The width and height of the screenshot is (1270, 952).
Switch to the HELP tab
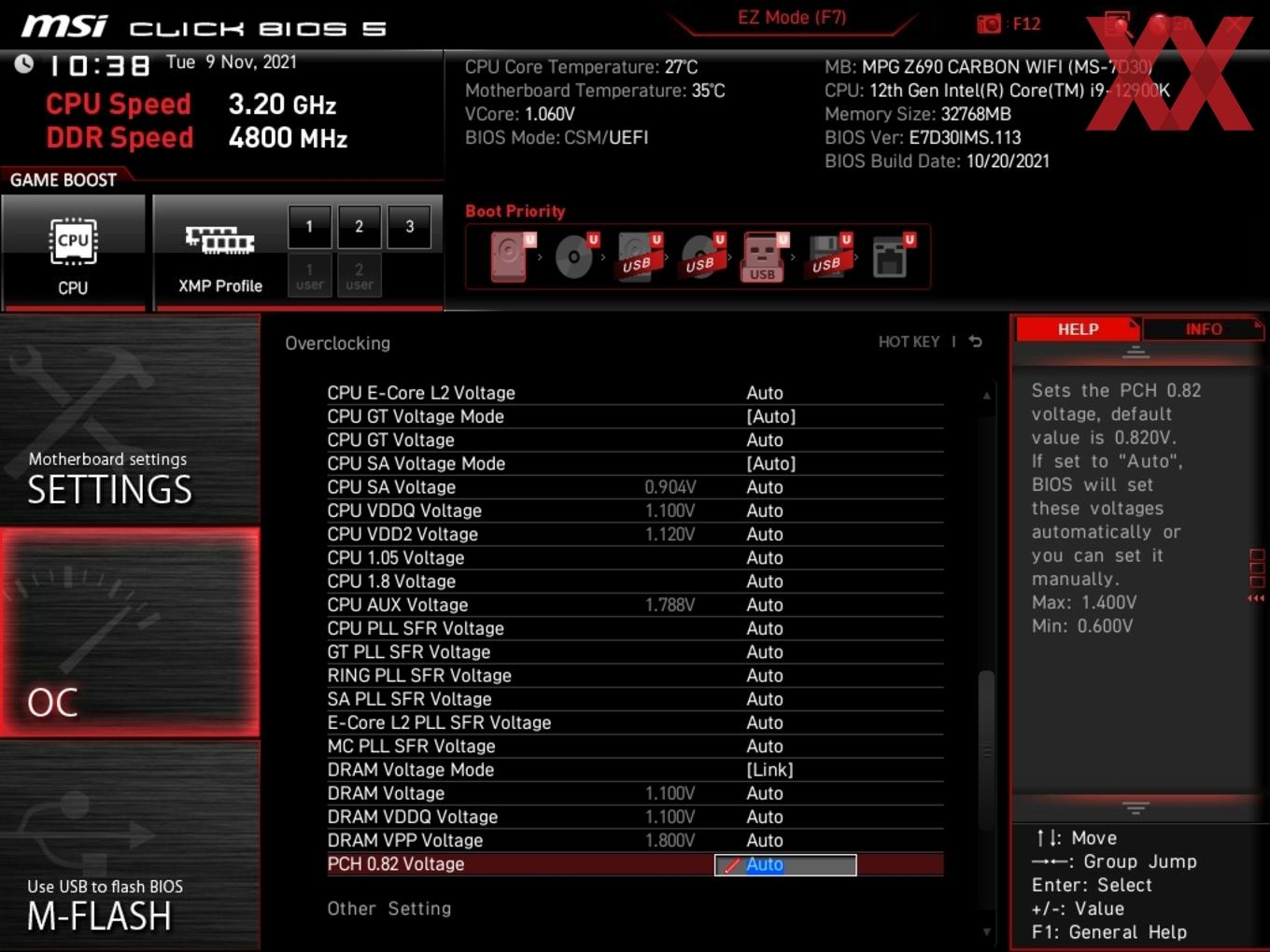[1078, 329]
